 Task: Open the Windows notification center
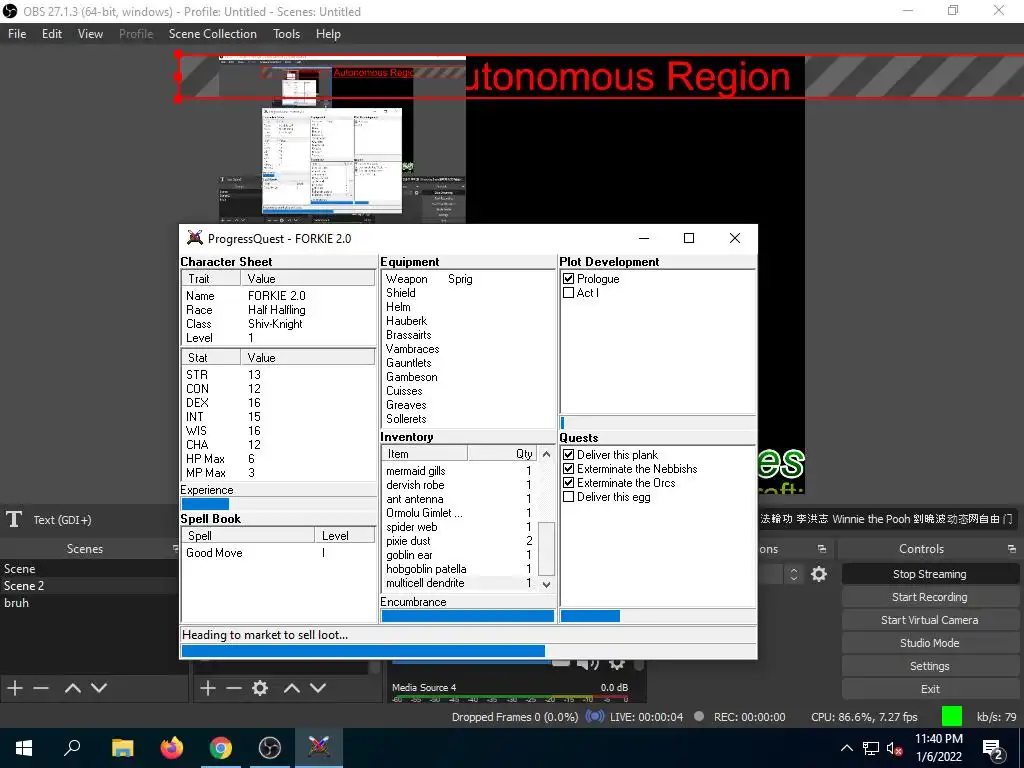993,749
